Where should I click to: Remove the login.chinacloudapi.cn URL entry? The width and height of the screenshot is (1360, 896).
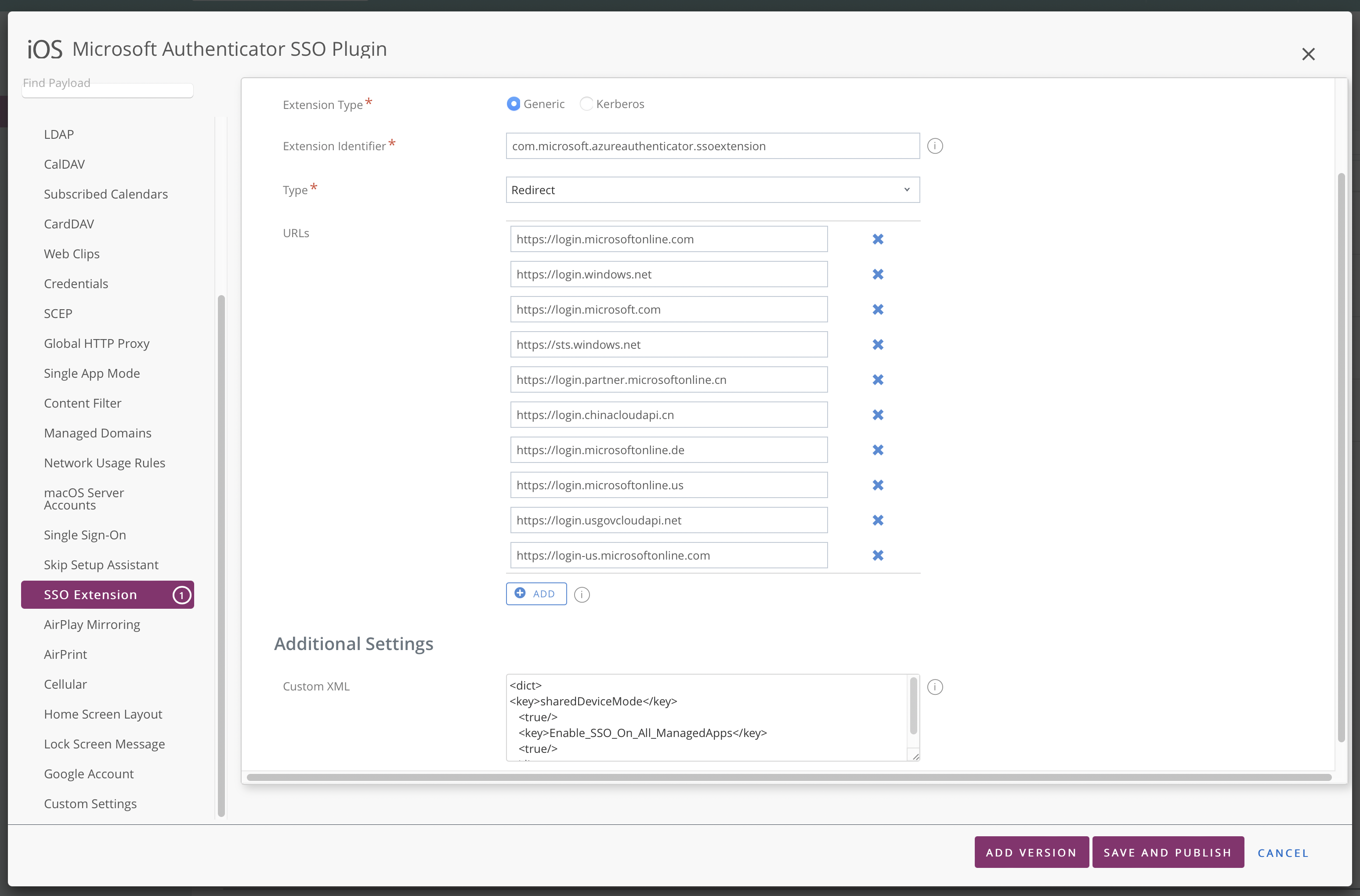pos(878,415)
